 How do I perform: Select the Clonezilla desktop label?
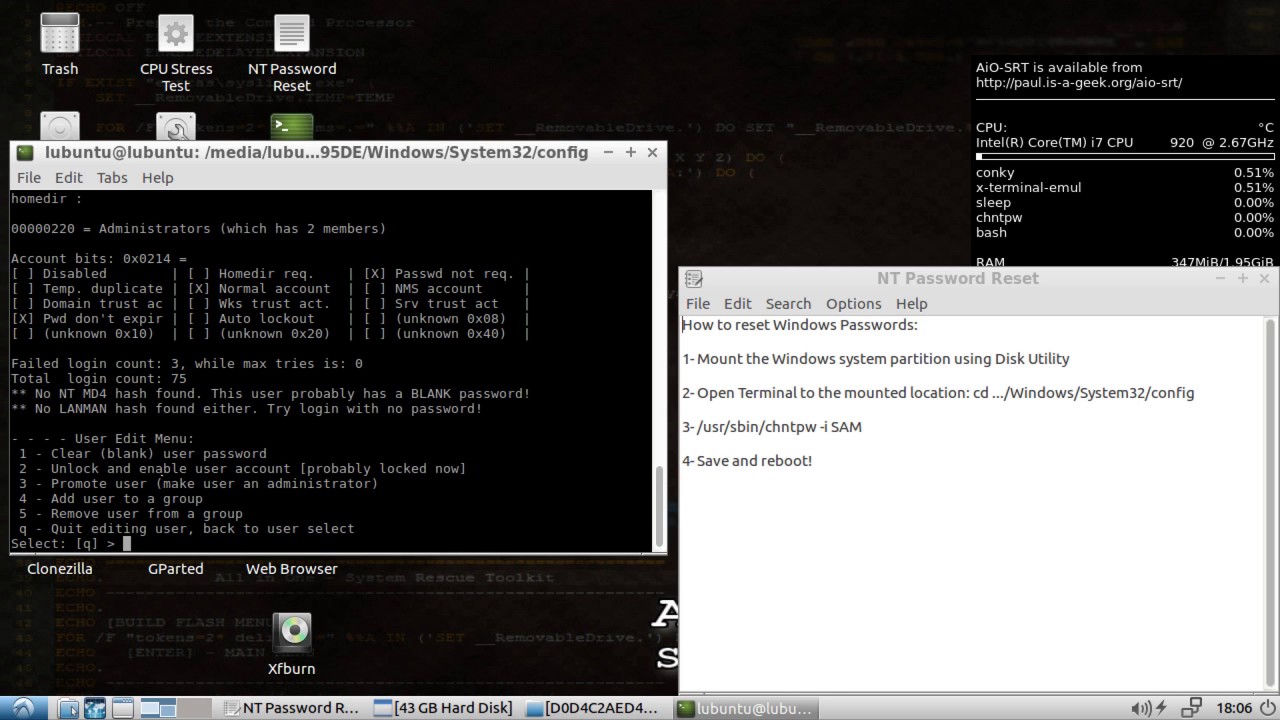coord(60,569)
